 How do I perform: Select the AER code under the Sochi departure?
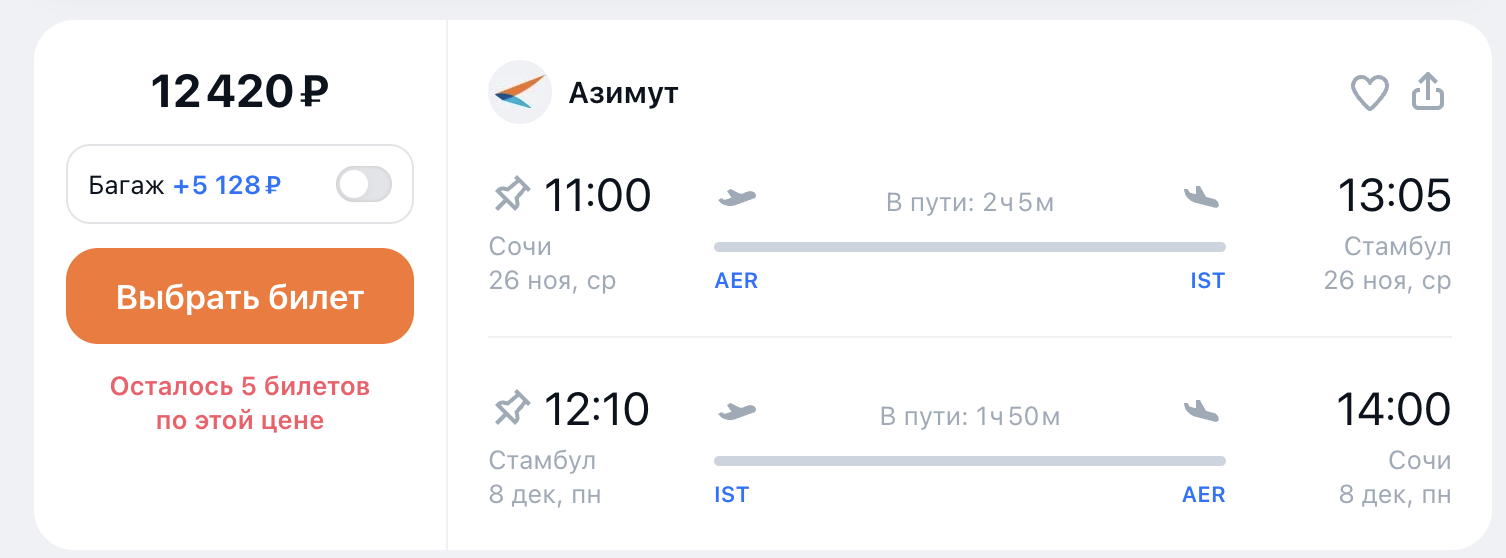737,281
